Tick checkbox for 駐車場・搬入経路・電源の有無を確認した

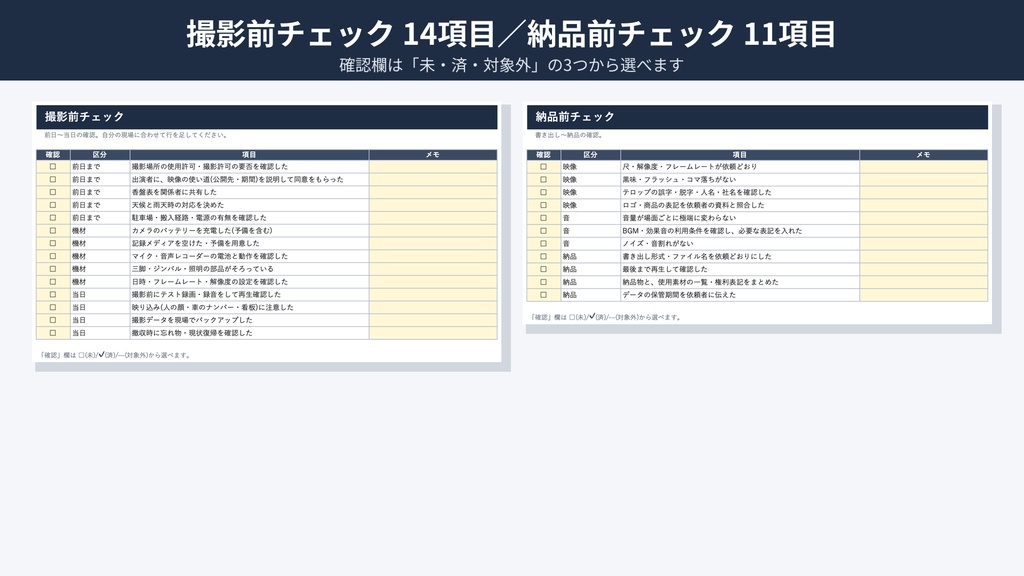[53, 217]
